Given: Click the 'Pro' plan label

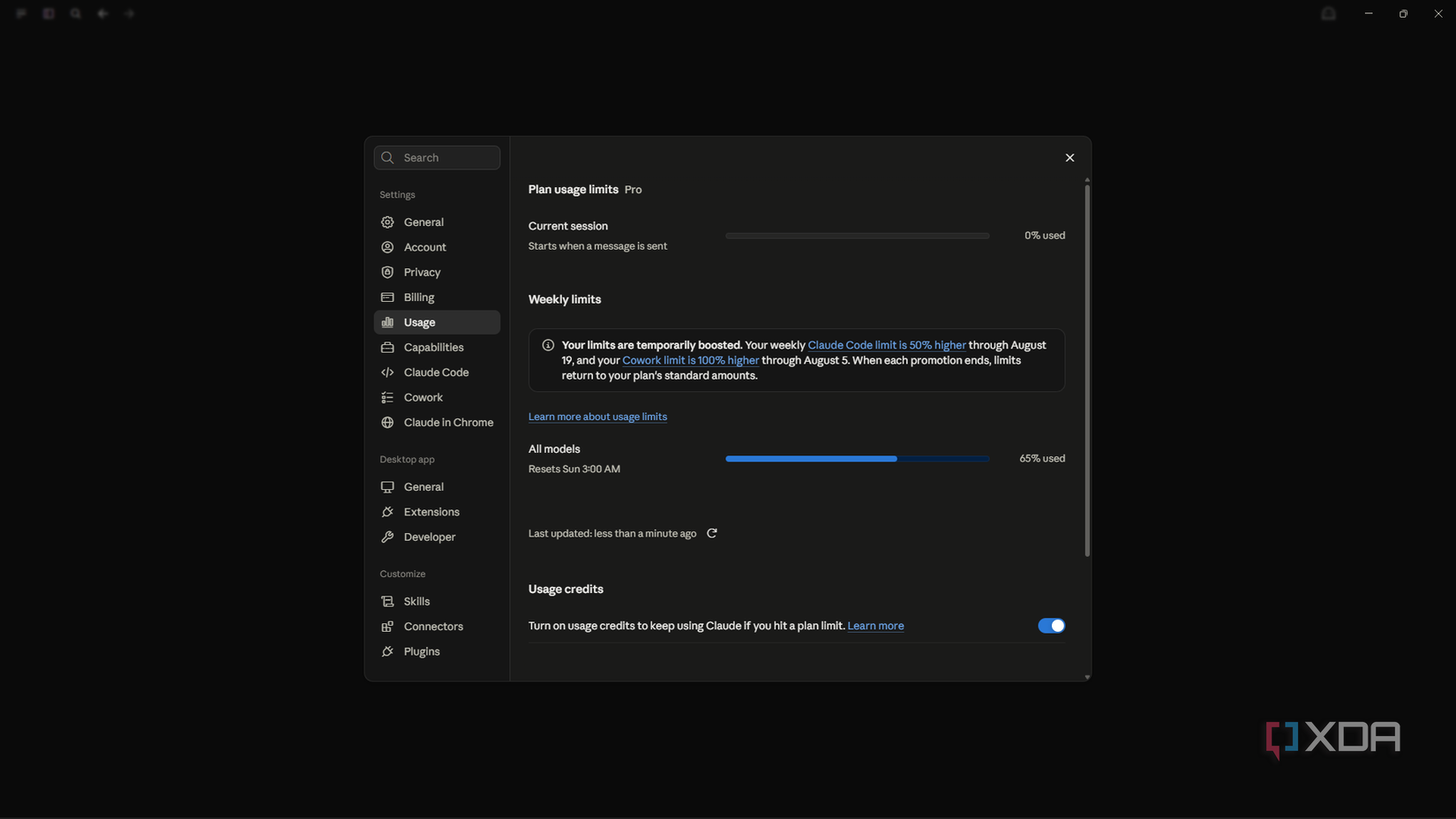Looking at the screenshot, I should 634,190.
